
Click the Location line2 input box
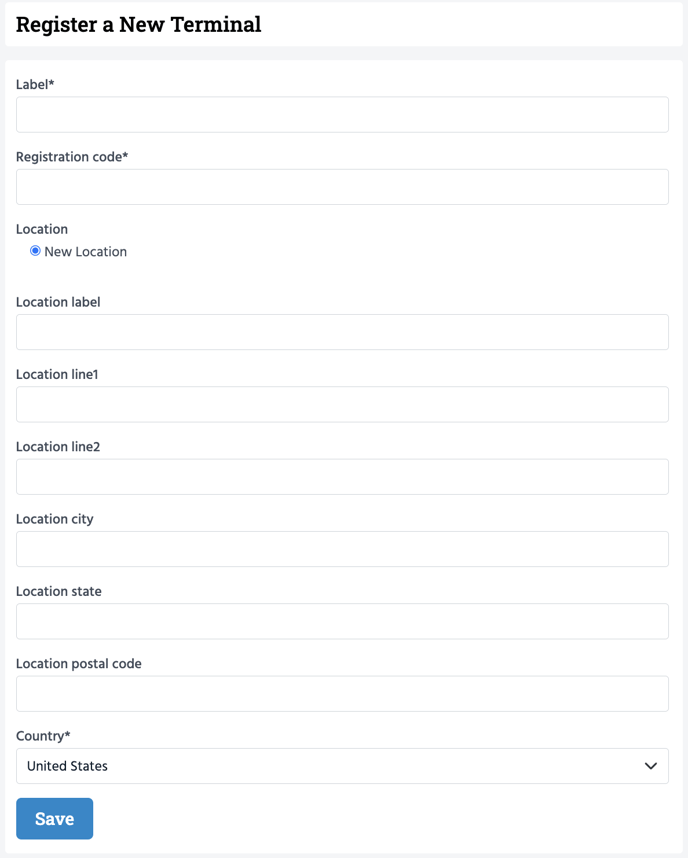pyautogui.click(x=342, y=477)
